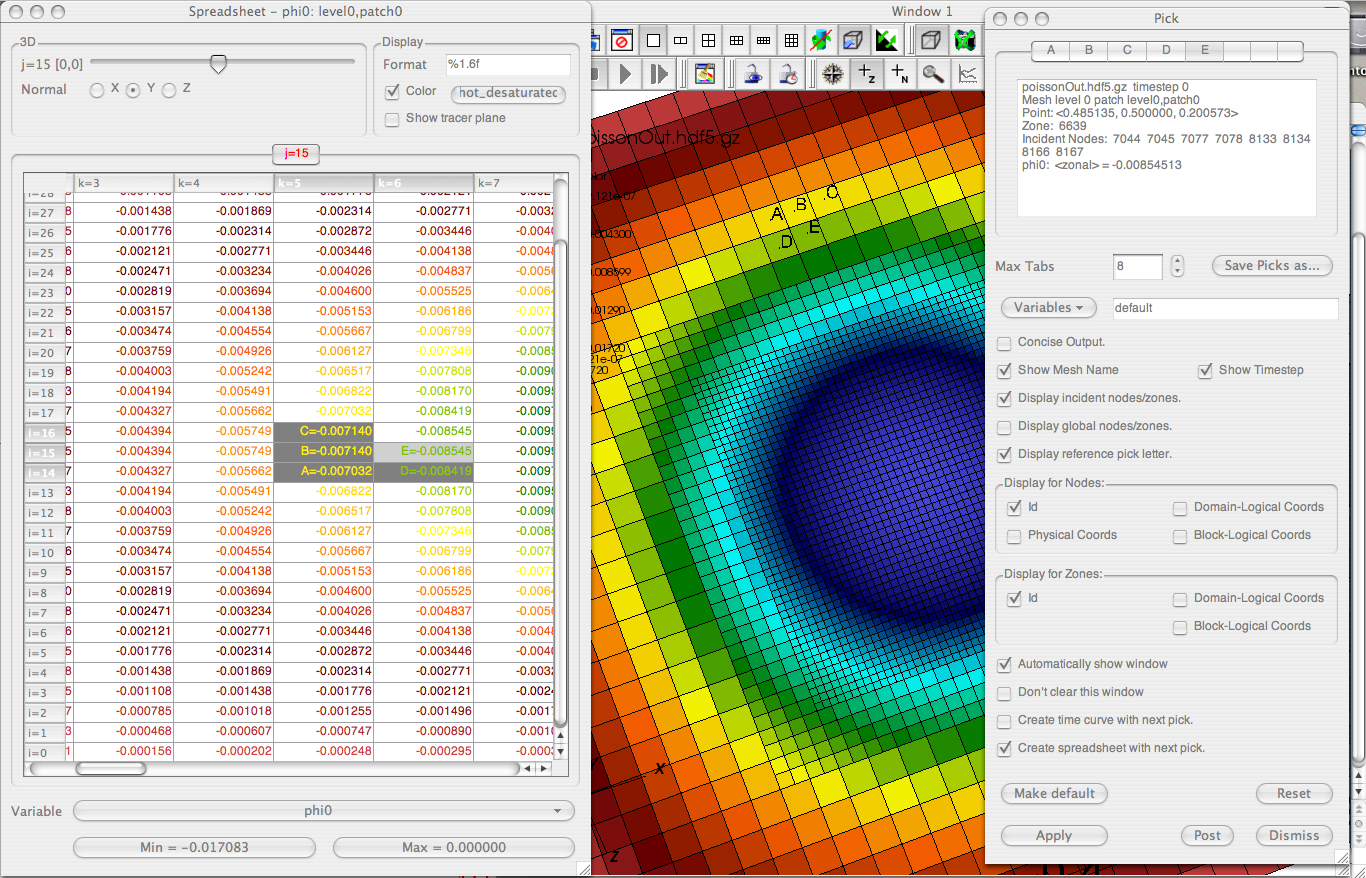Increase Max Tabs with the stepper
Viewport: 1366px width, 878px height.
(1177, 261)
